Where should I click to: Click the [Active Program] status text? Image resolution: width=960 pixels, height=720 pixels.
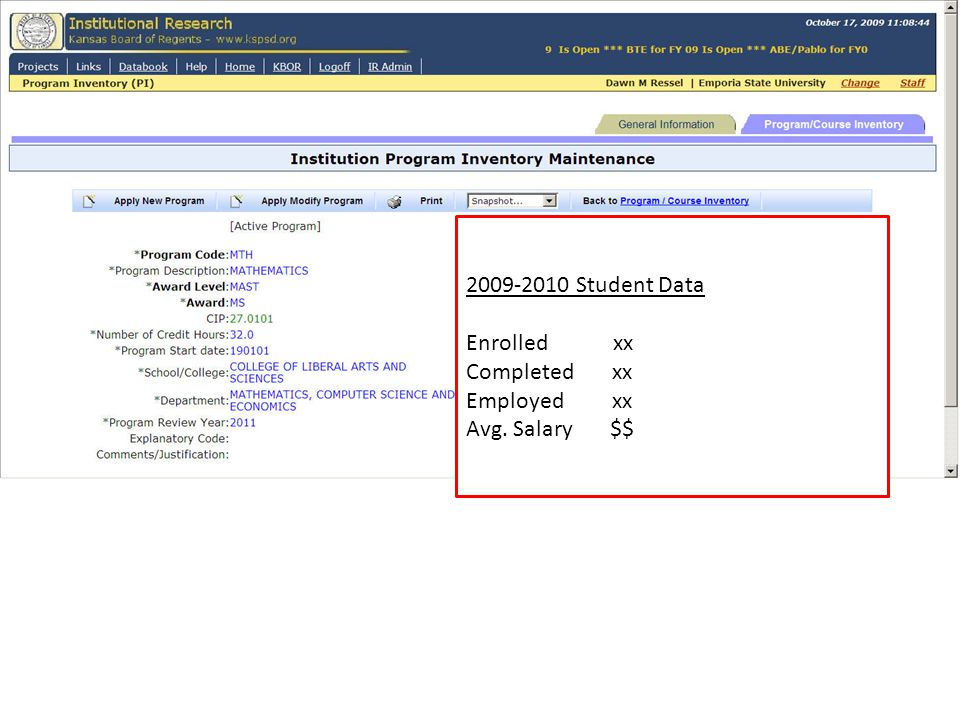pyautogui.click(x=275, y=226)
